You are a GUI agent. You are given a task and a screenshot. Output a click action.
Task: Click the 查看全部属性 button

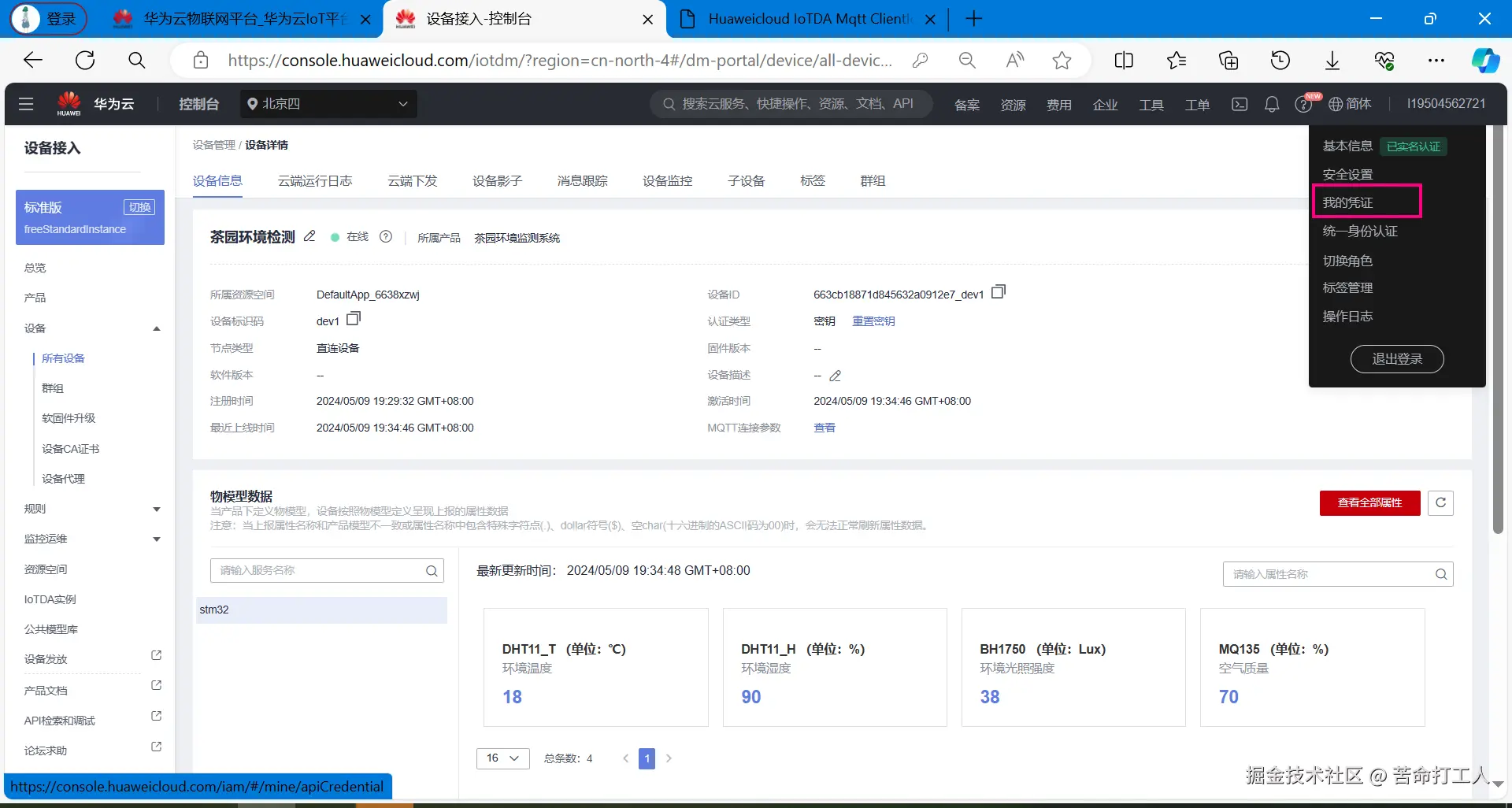click(x=1369, y=502)
